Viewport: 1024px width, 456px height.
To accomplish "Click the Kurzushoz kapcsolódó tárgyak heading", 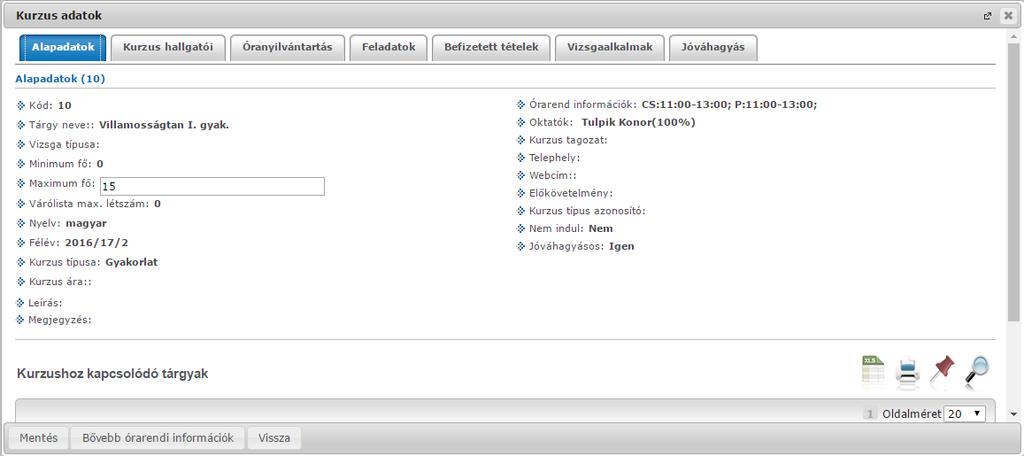I will click(112, 374).
